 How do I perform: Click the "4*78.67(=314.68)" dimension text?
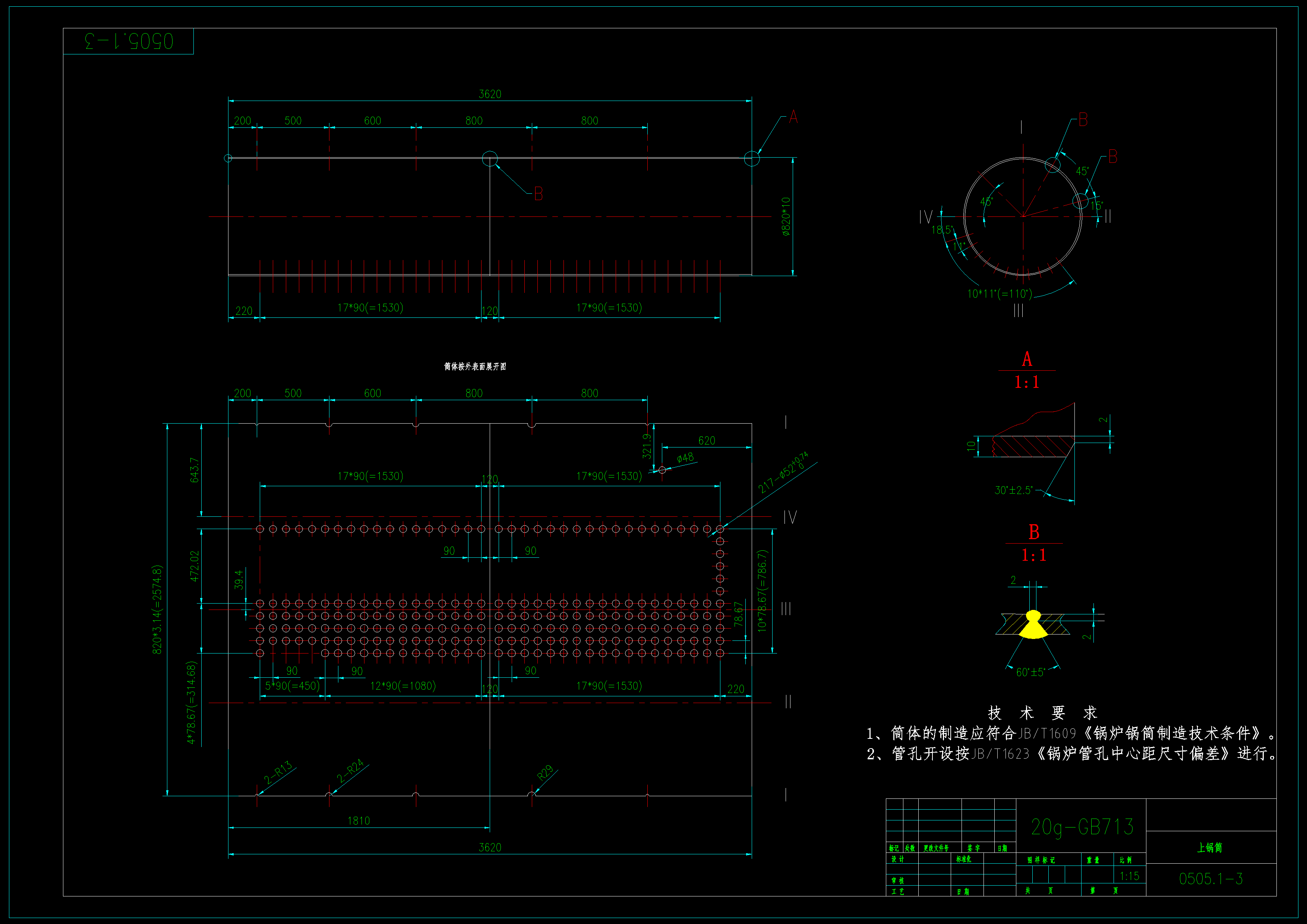tap(191, 702)
